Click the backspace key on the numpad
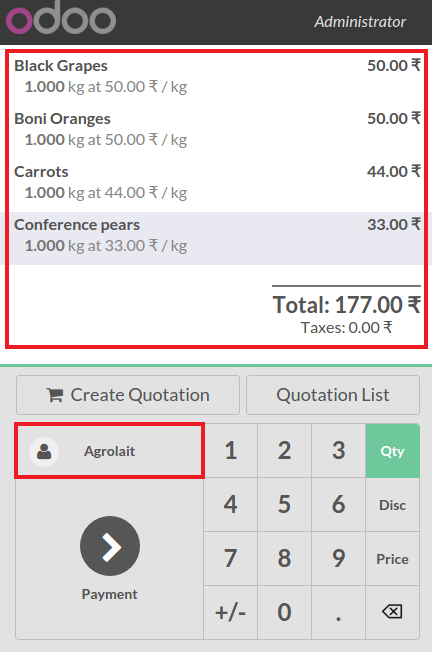432x652 pixels. [x=393, y=612]
